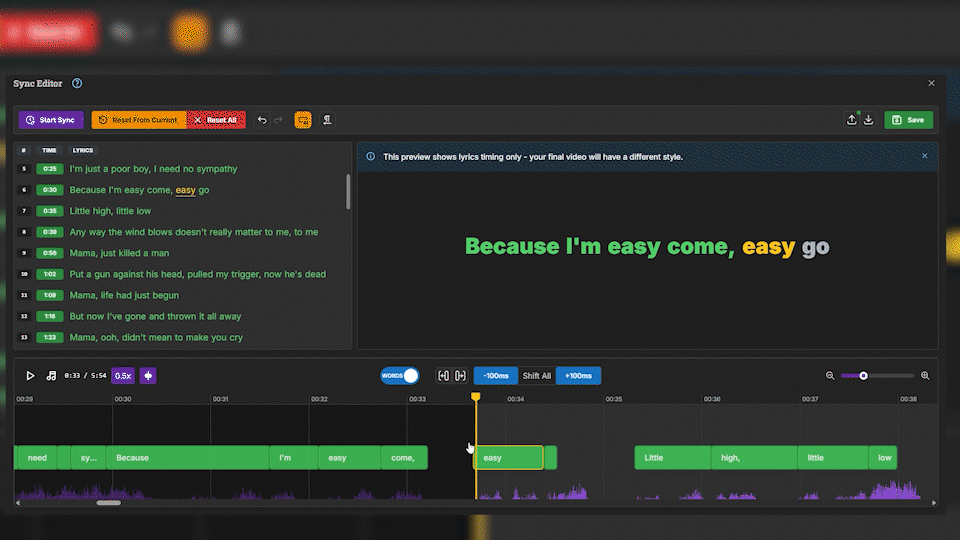This screenshot has height=540, width=960.
Task: Click Reset From Current button
Action: click(139, 120)
